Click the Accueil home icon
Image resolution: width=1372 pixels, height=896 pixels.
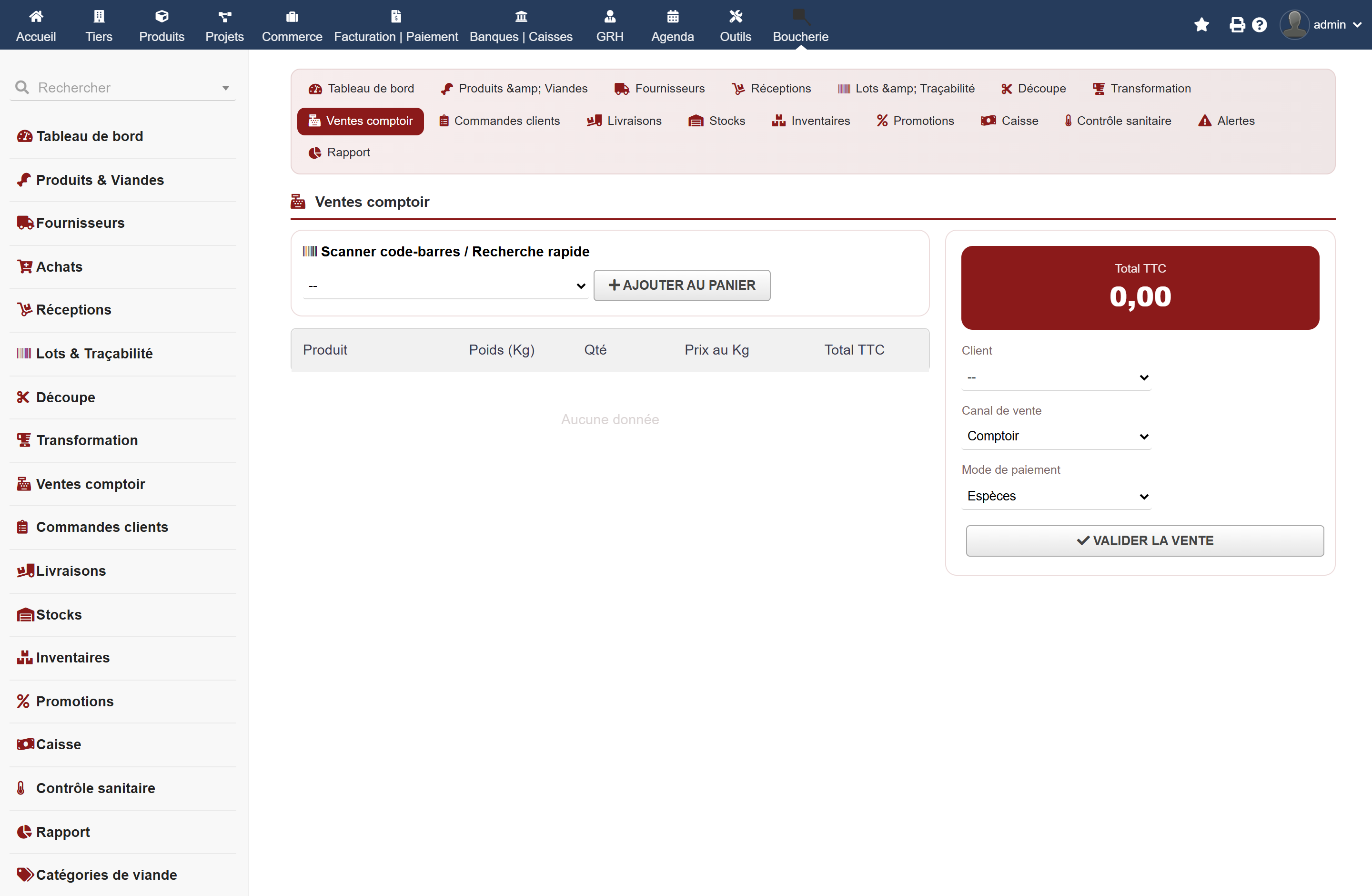[36, 16]
